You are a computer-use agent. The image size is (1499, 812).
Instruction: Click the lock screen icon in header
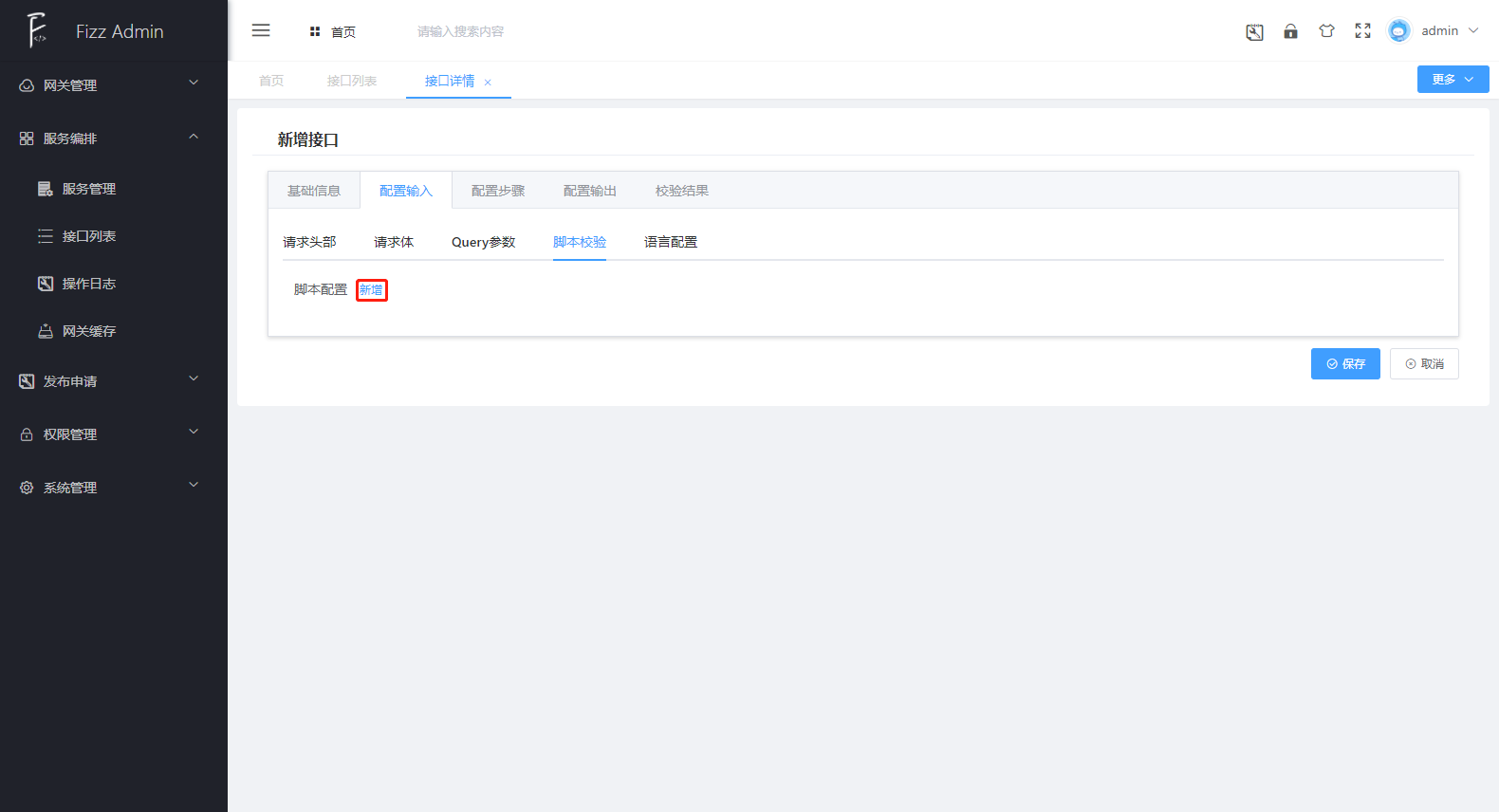[x=1290, y=31]
